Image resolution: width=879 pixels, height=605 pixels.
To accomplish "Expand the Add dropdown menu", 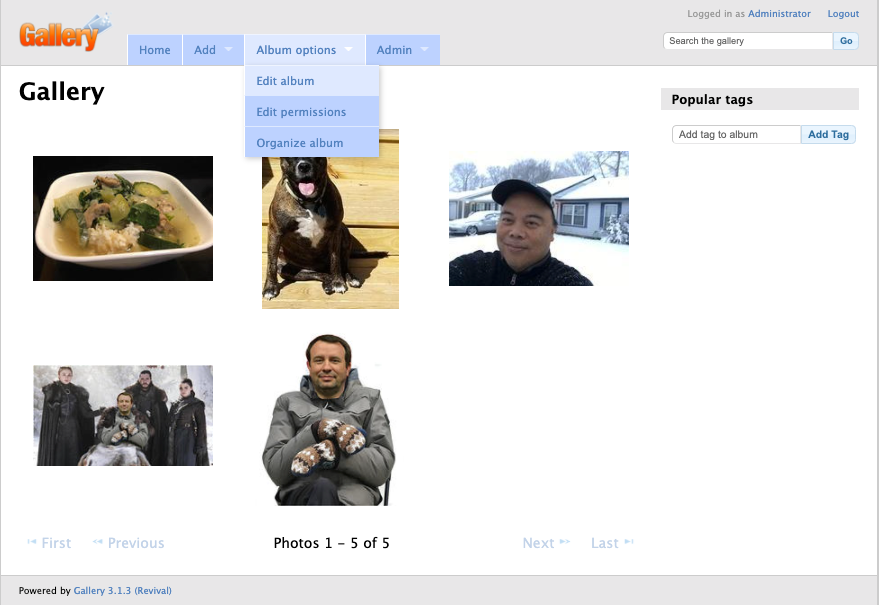I will pos(212,50).
